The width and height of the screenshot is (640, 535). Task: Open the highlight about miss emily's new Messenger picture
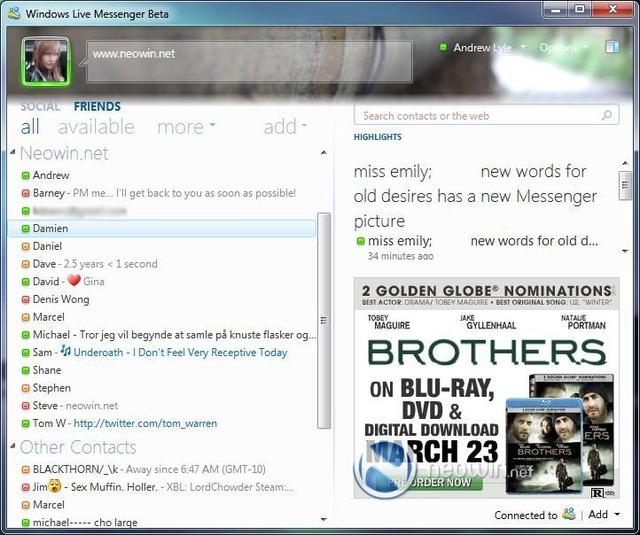(476, 196)
